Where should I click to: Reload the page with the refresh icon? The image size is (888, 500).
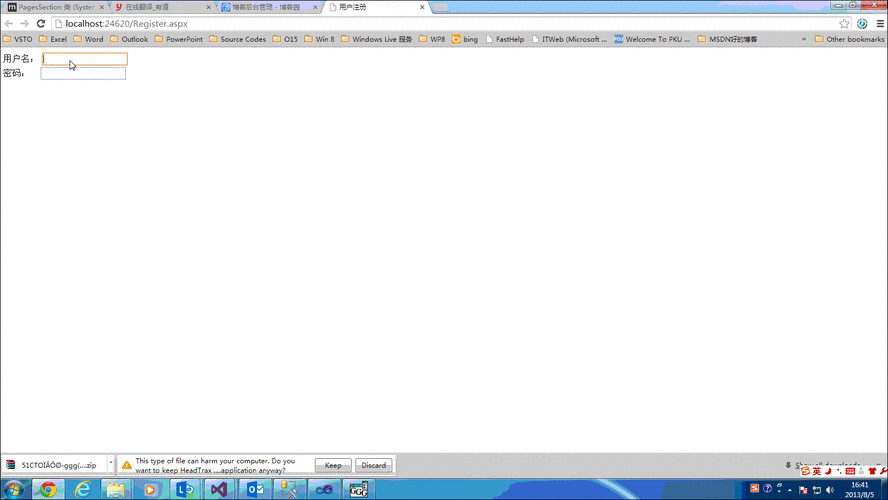click(41, 24)
